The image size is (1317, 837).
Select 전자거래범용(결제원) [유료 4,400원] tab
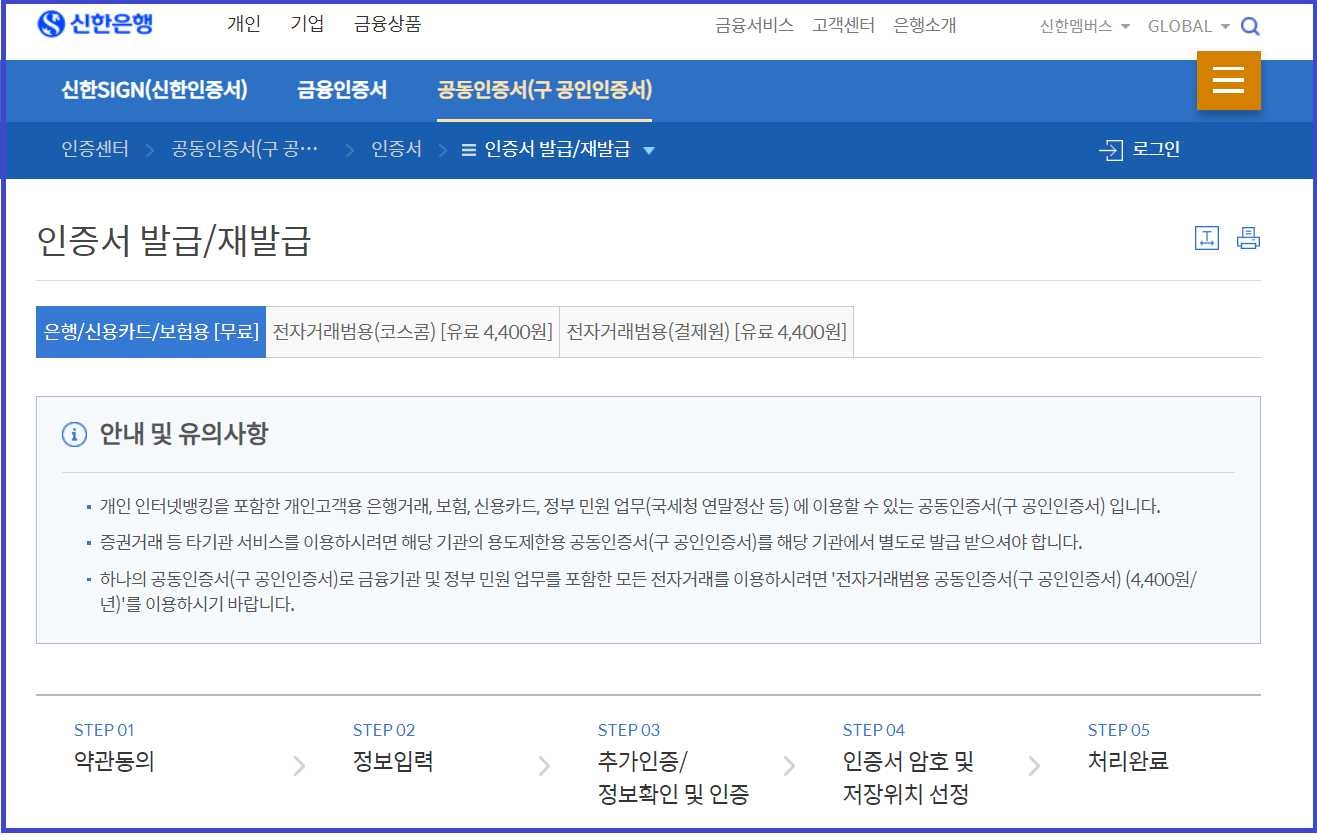(x=706, y=332)
